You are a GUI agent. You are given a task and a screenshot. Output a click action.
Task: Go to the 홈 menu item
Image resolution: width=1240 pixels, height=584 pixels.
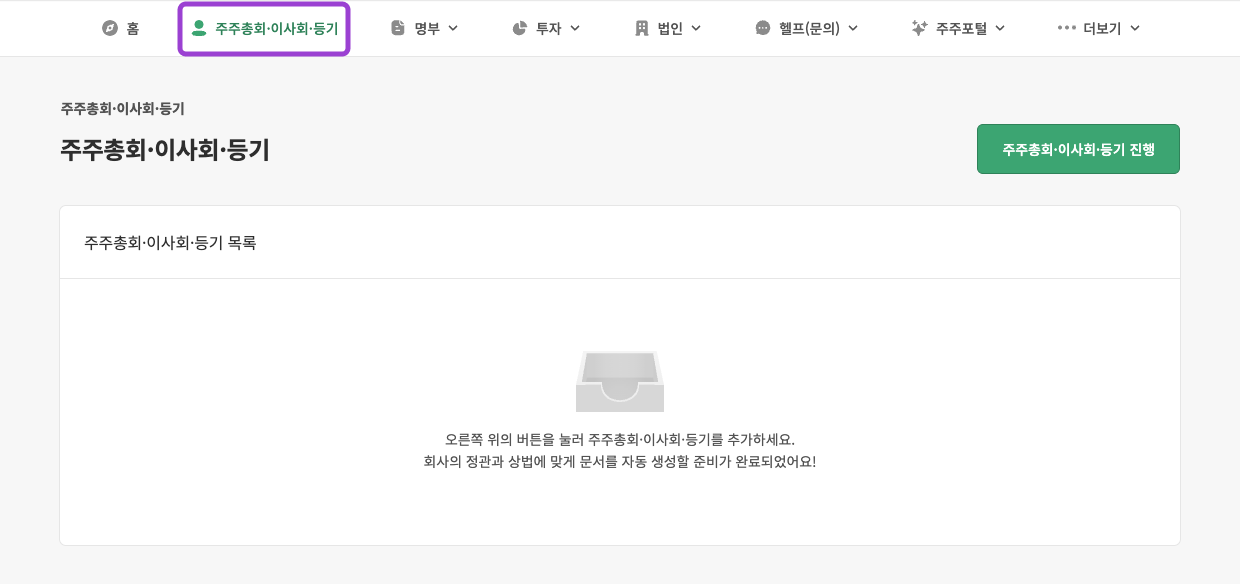point(122,28)
